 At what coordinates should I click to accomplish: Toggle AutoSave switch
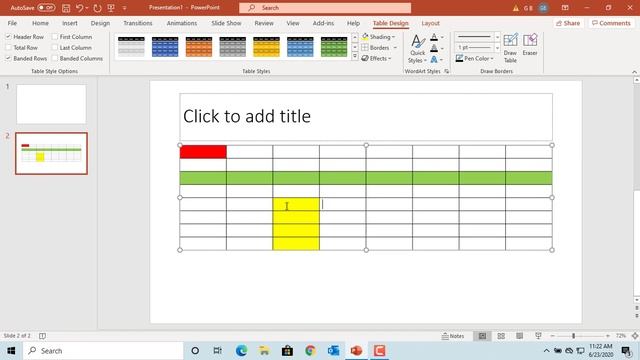46,8
